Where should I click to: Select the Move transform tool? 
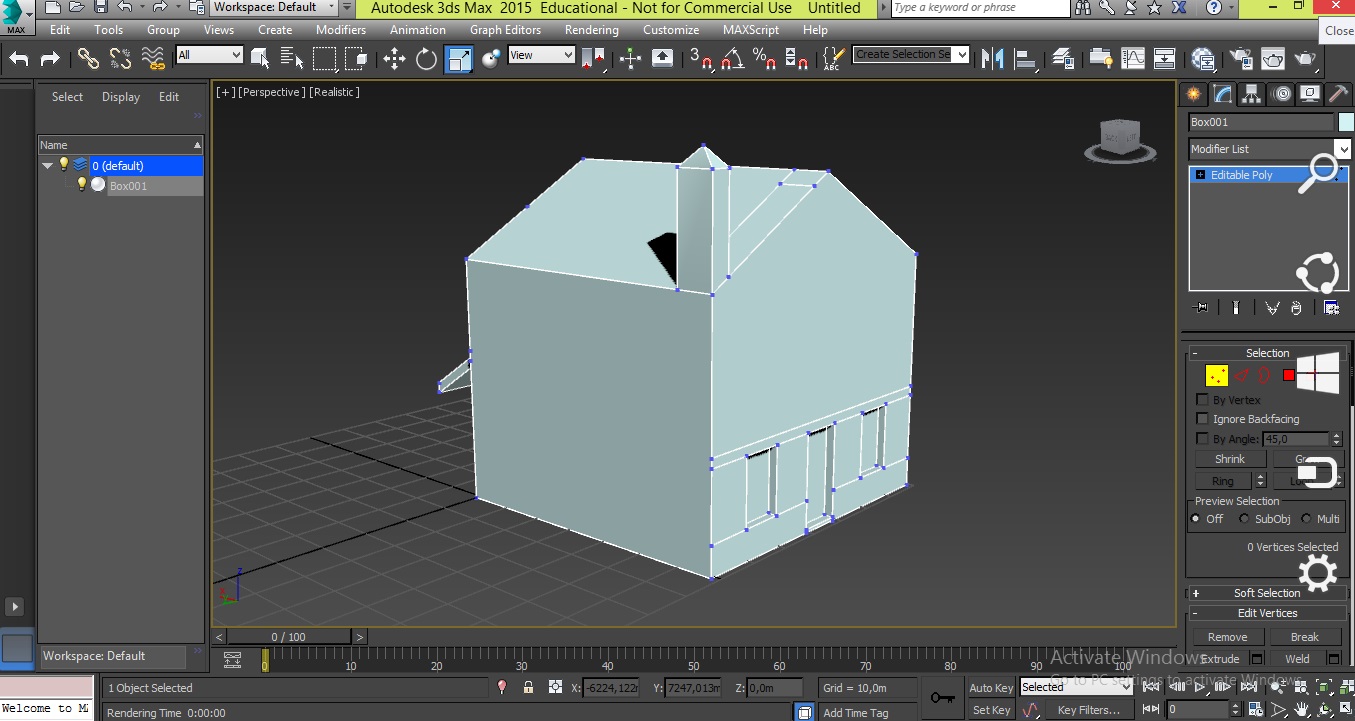394,59
